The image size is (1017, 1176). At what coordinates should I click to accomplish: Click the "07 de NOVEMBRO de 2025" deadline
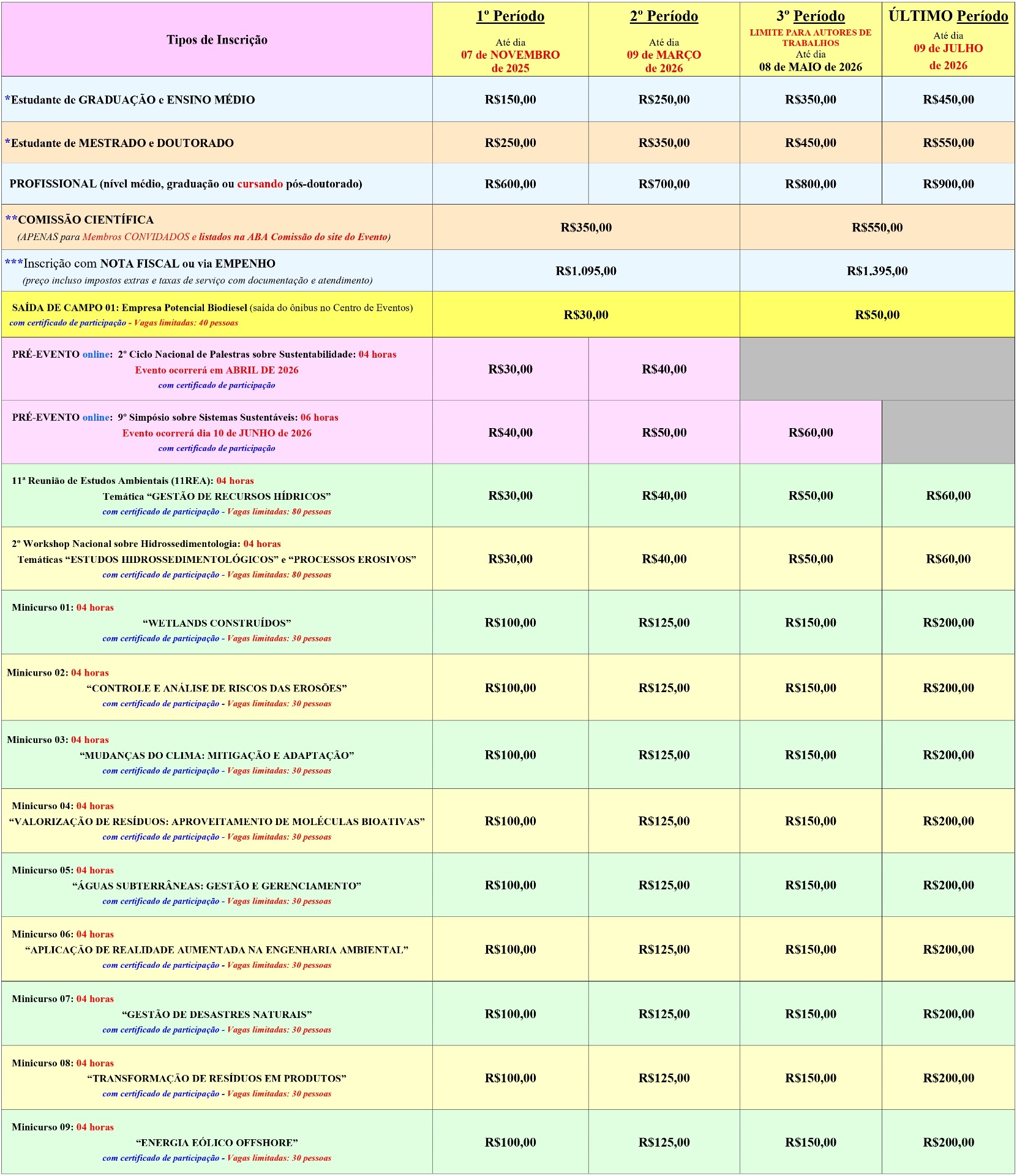tap(510, 61)
